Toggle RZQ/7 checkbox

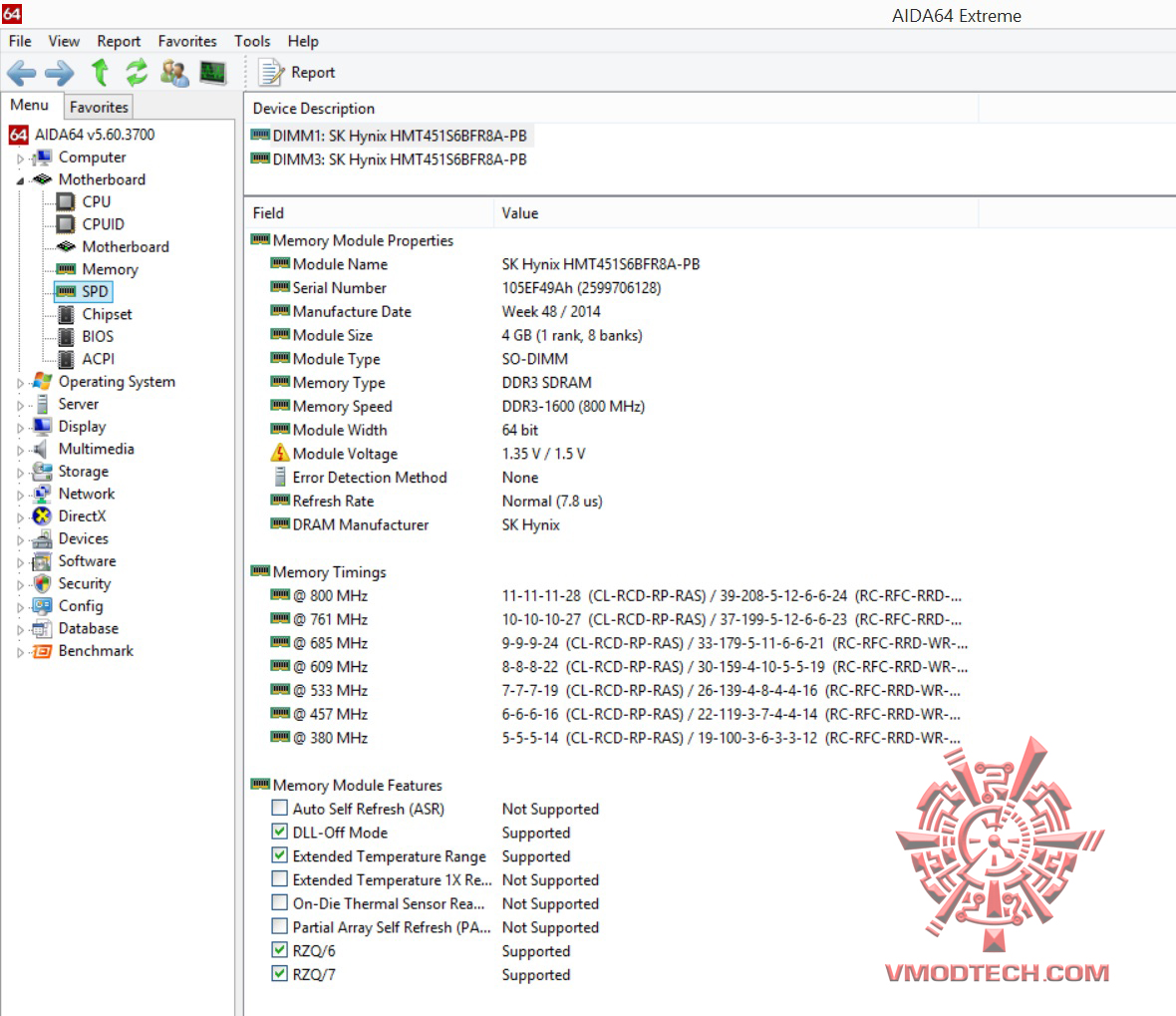point(279,974)
